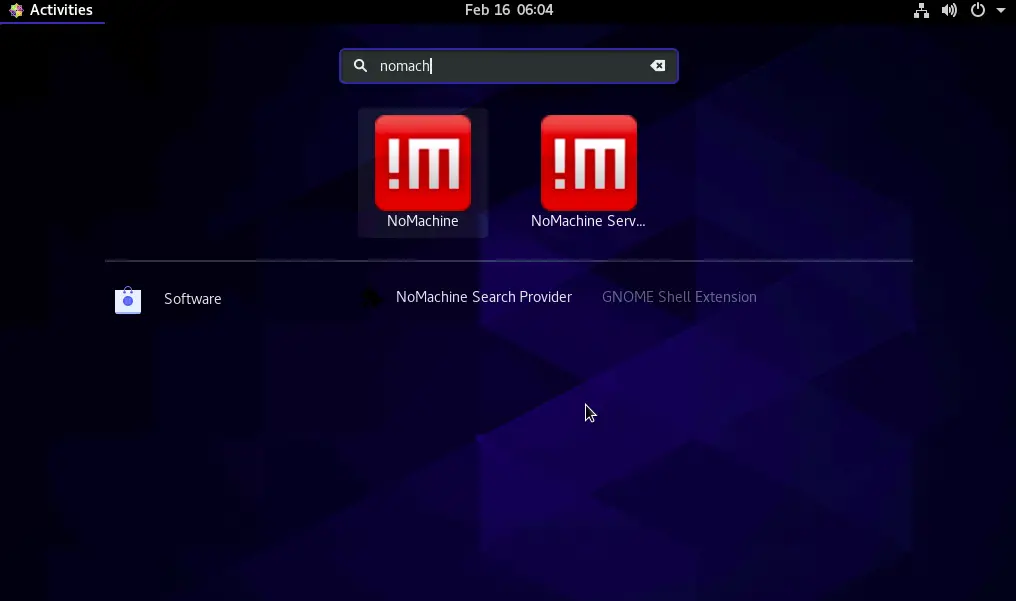
Task: Click the Feb 16 date in top bar
Action: click(x=487, y=10)
